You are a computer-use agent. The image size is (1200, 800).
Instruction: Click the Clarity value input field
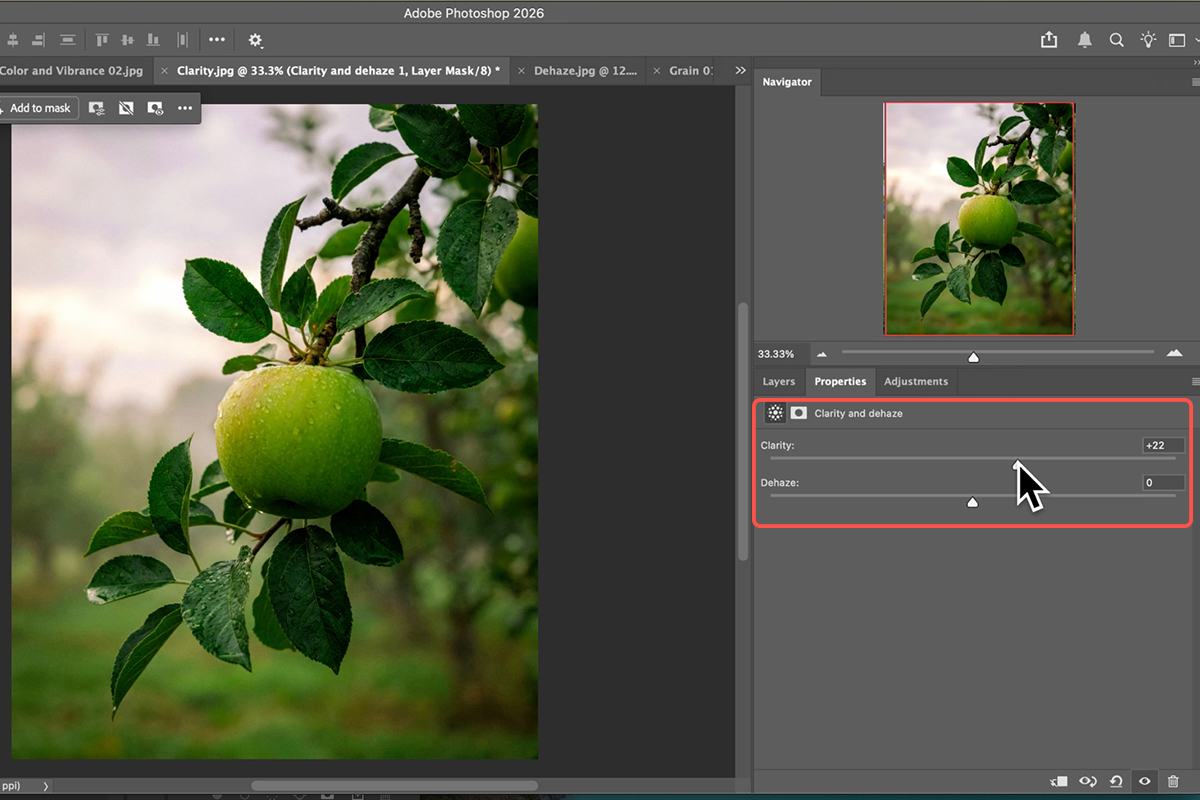tap(1164, 445)
